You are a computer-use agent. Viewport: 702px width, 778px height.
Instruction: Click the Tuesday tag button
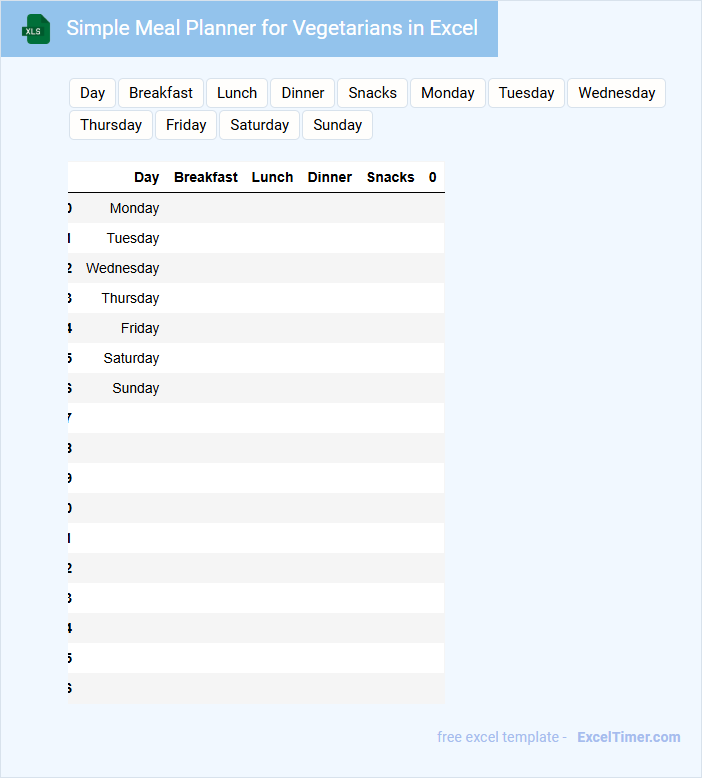click(526, 93)
